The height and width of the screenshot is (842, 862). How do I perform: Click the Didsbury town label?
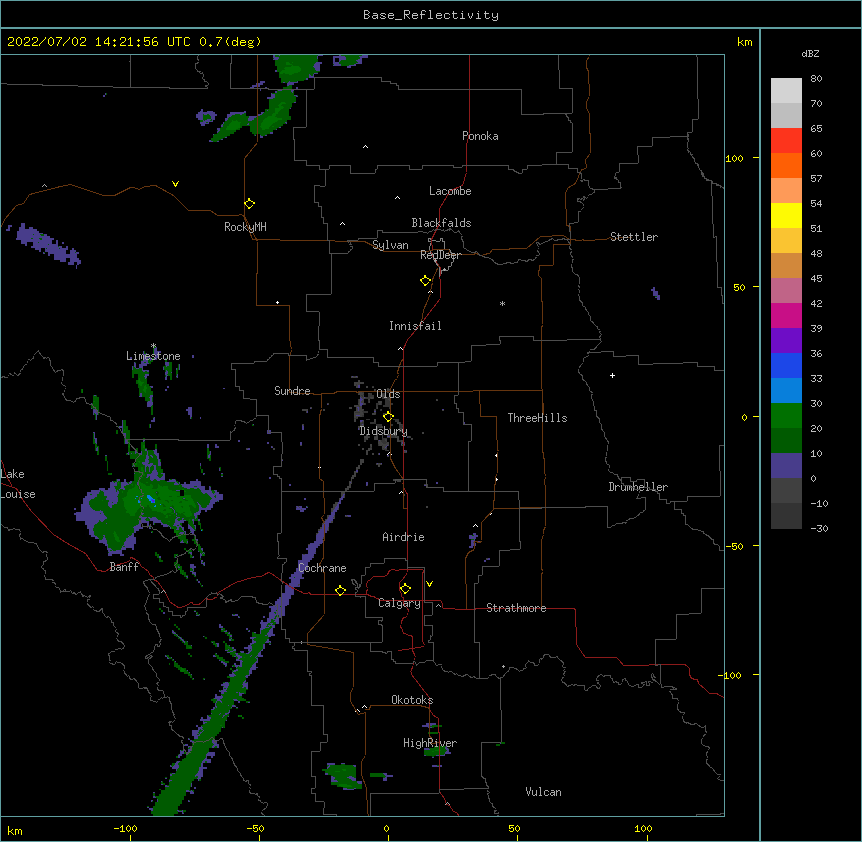[x=383, y=431]
